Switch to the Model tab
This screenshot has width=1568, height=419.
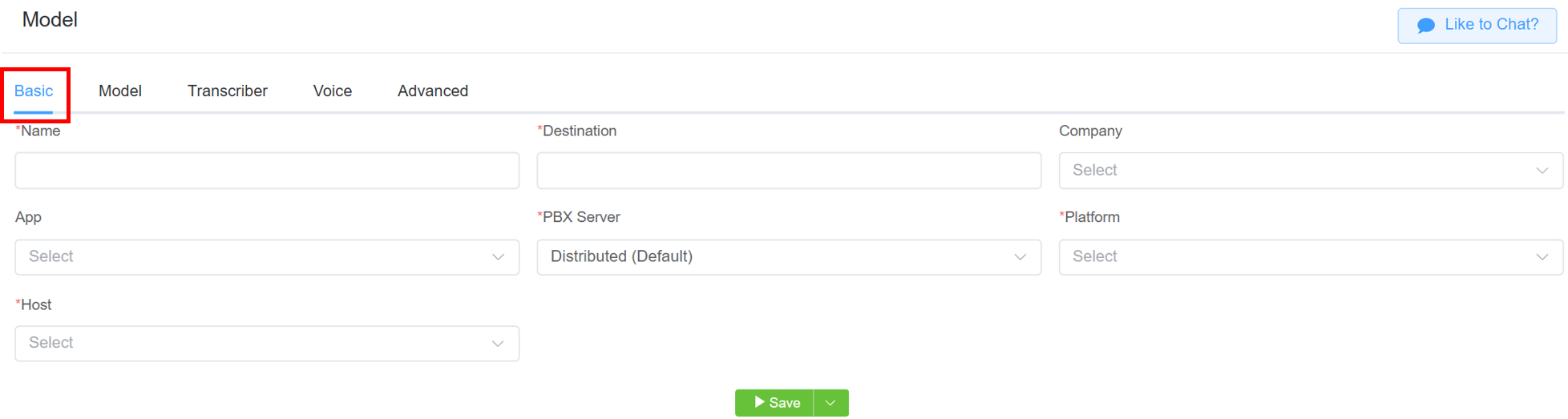click(120, 91)
